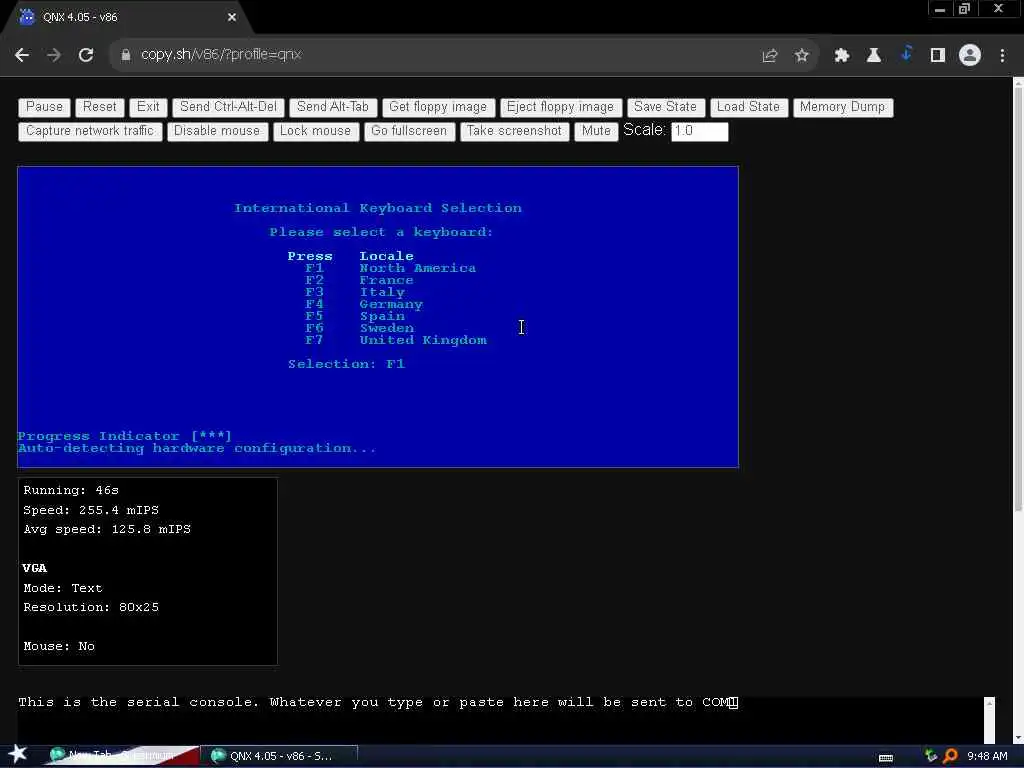Click Memory Dump button
The width and height of the screenshot is (1024, 768).
(843, 107)
